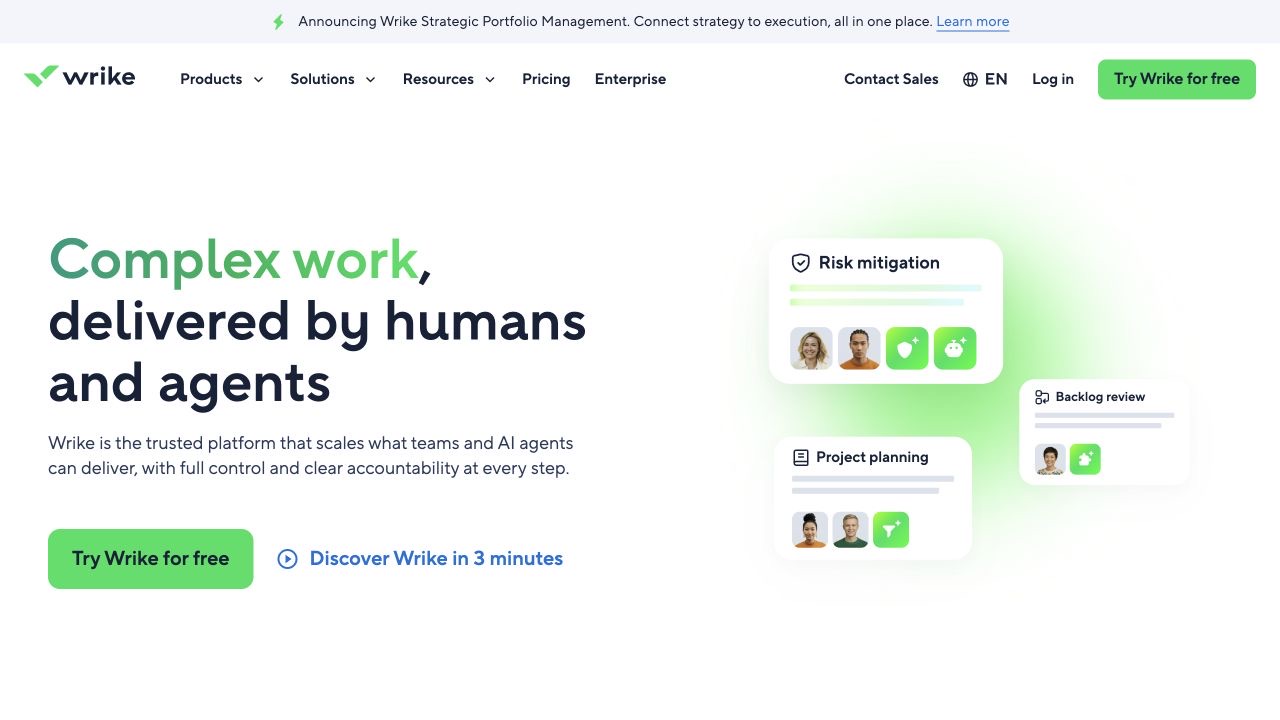Click the hero Try Wrike for free button
The height and width of the screenshot is (720, 1280).
point(151,559)
